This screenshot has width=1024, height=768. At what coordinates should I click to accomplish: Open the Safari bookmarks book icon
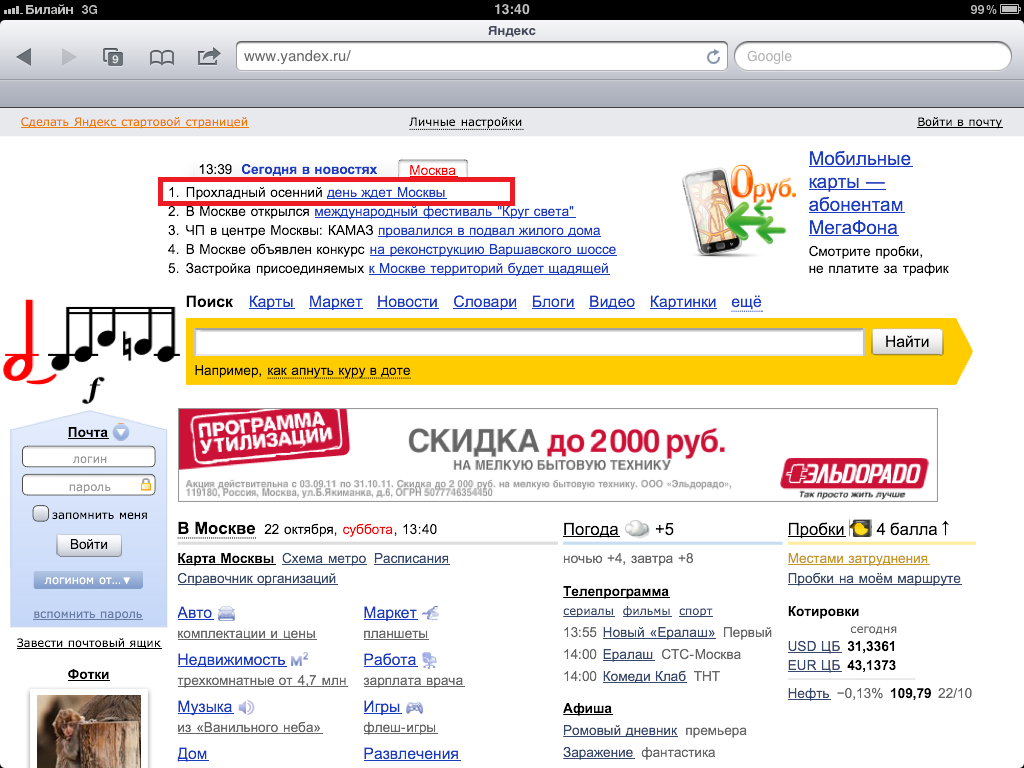(161, 57)
